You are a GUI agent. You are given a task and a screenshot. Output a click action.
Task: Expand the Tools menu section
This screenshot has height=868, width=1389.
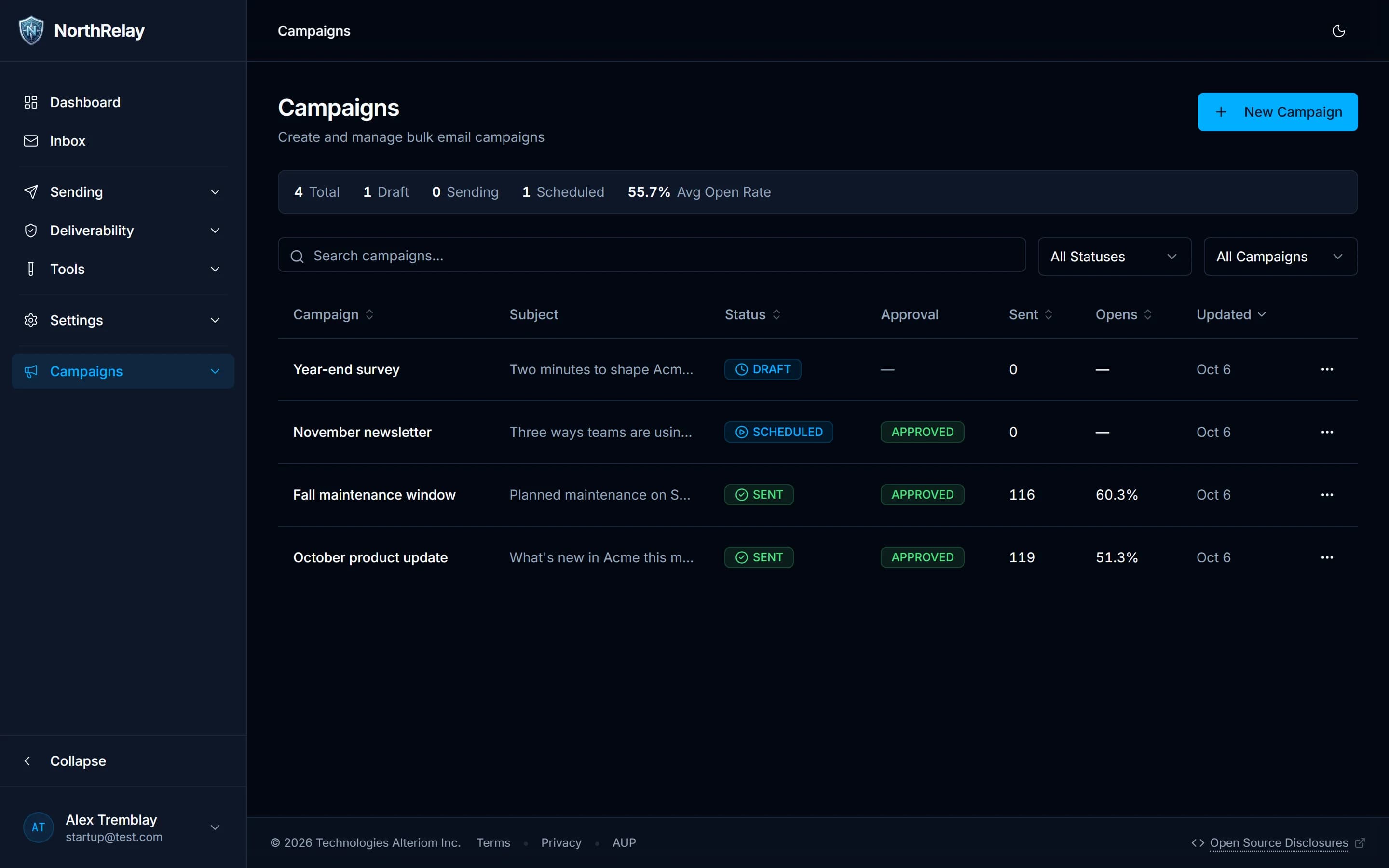[x=123, y=269]
